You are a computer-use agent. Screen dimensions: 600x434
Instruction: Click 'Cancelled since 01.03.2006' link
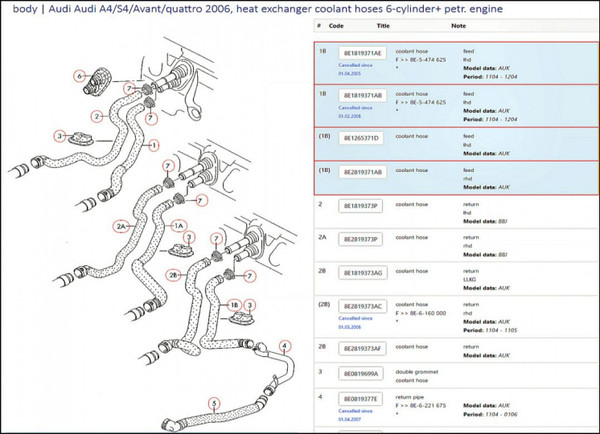pos(355,321)
